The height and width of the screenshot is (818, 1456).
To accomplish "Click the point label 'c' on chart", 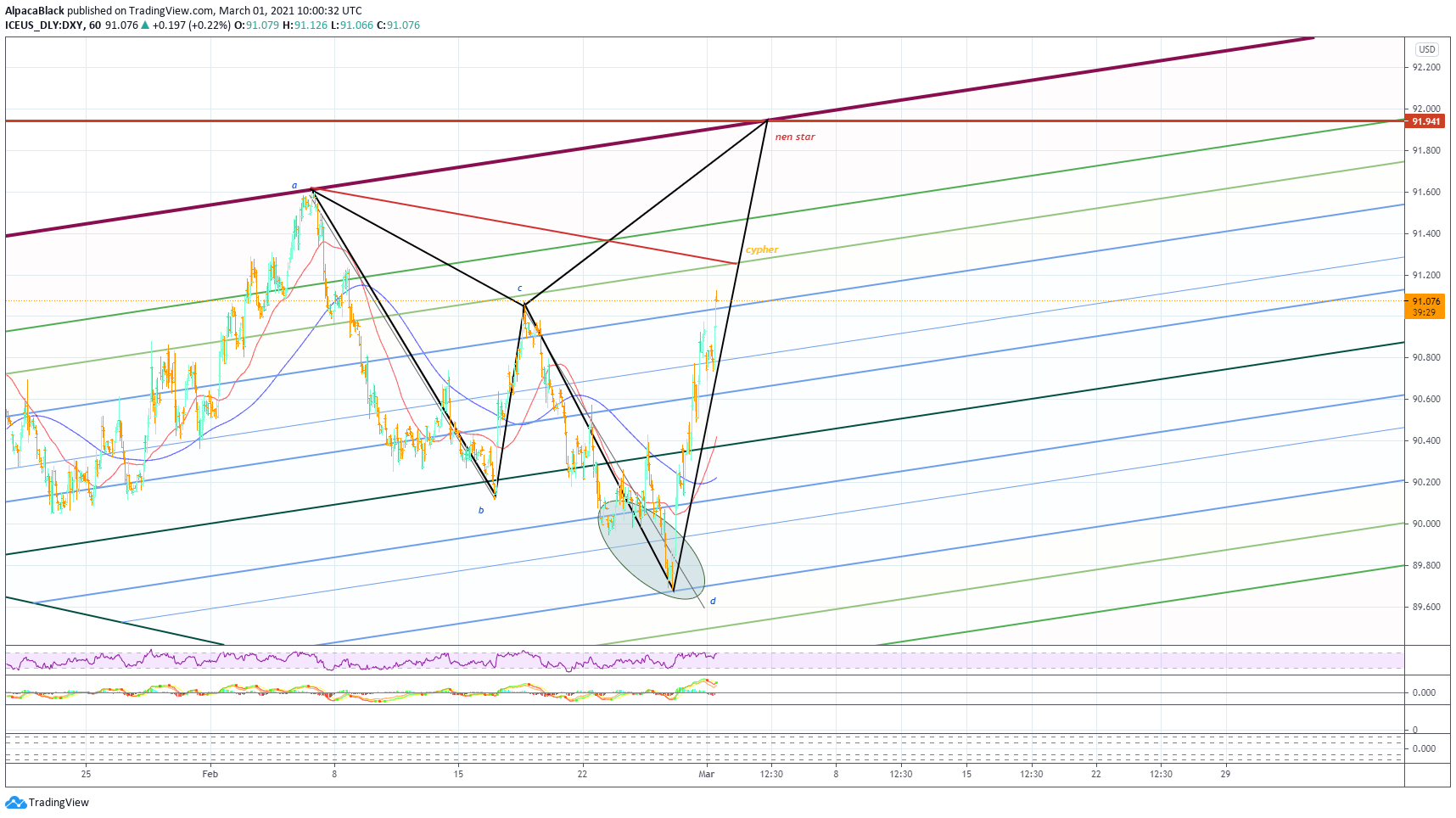I will [x=520, y=289].
